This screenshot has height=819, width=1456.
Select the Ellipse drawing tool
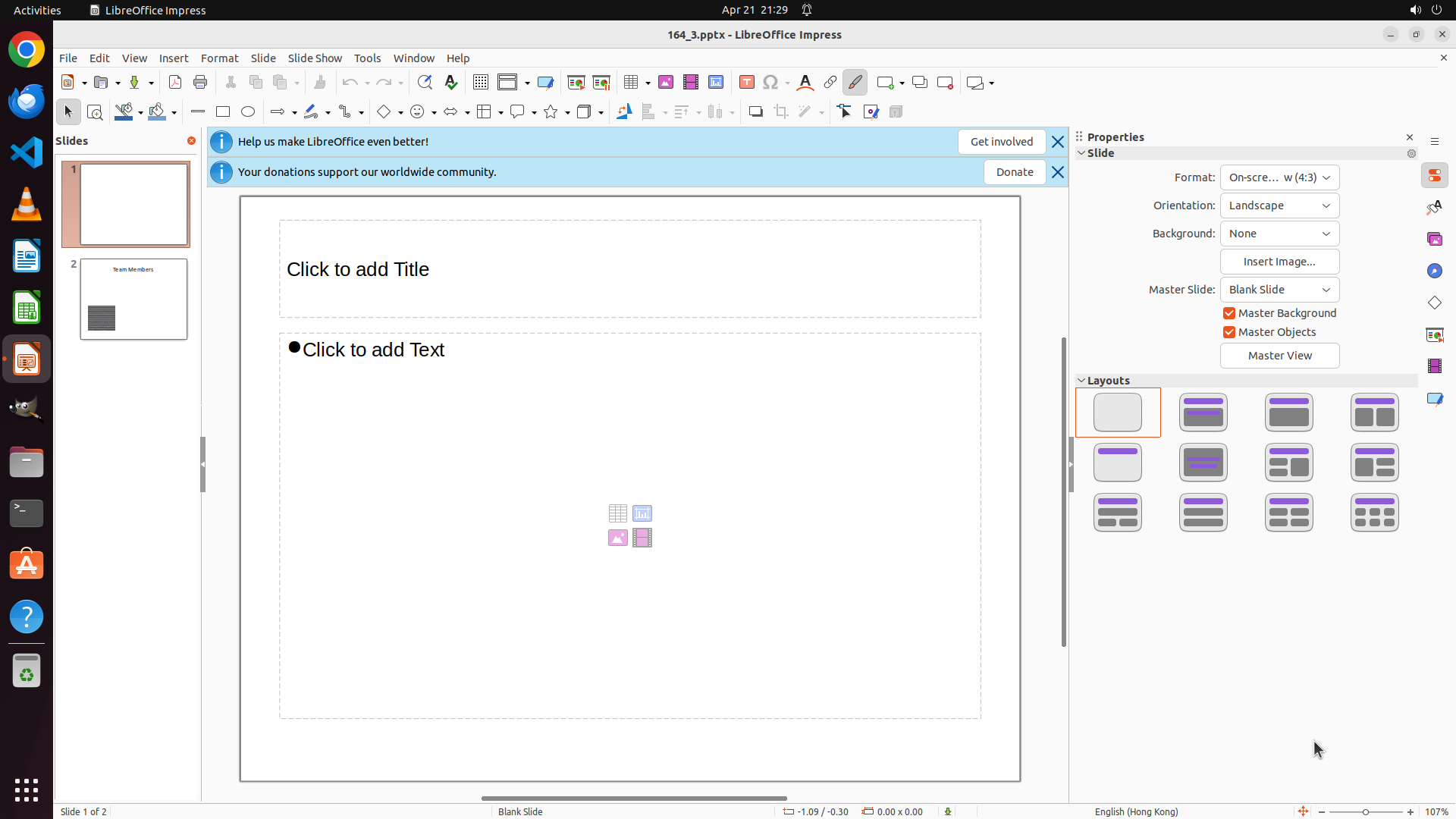coord(248,112)
